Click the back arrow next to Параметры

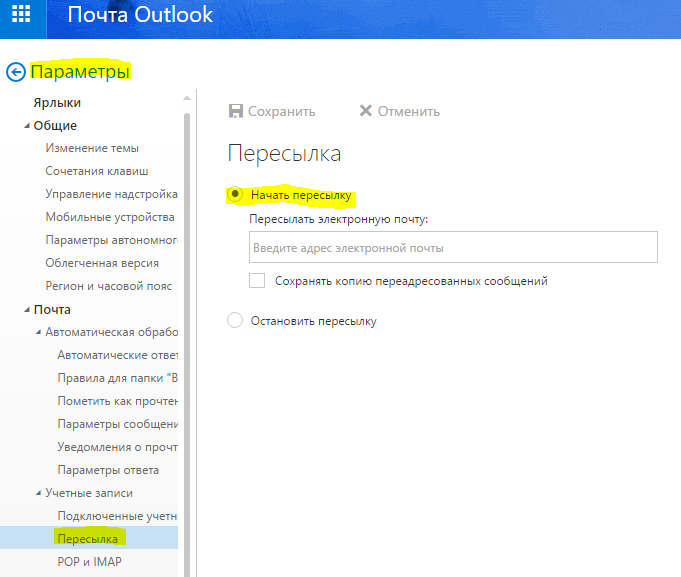(16, 72)
